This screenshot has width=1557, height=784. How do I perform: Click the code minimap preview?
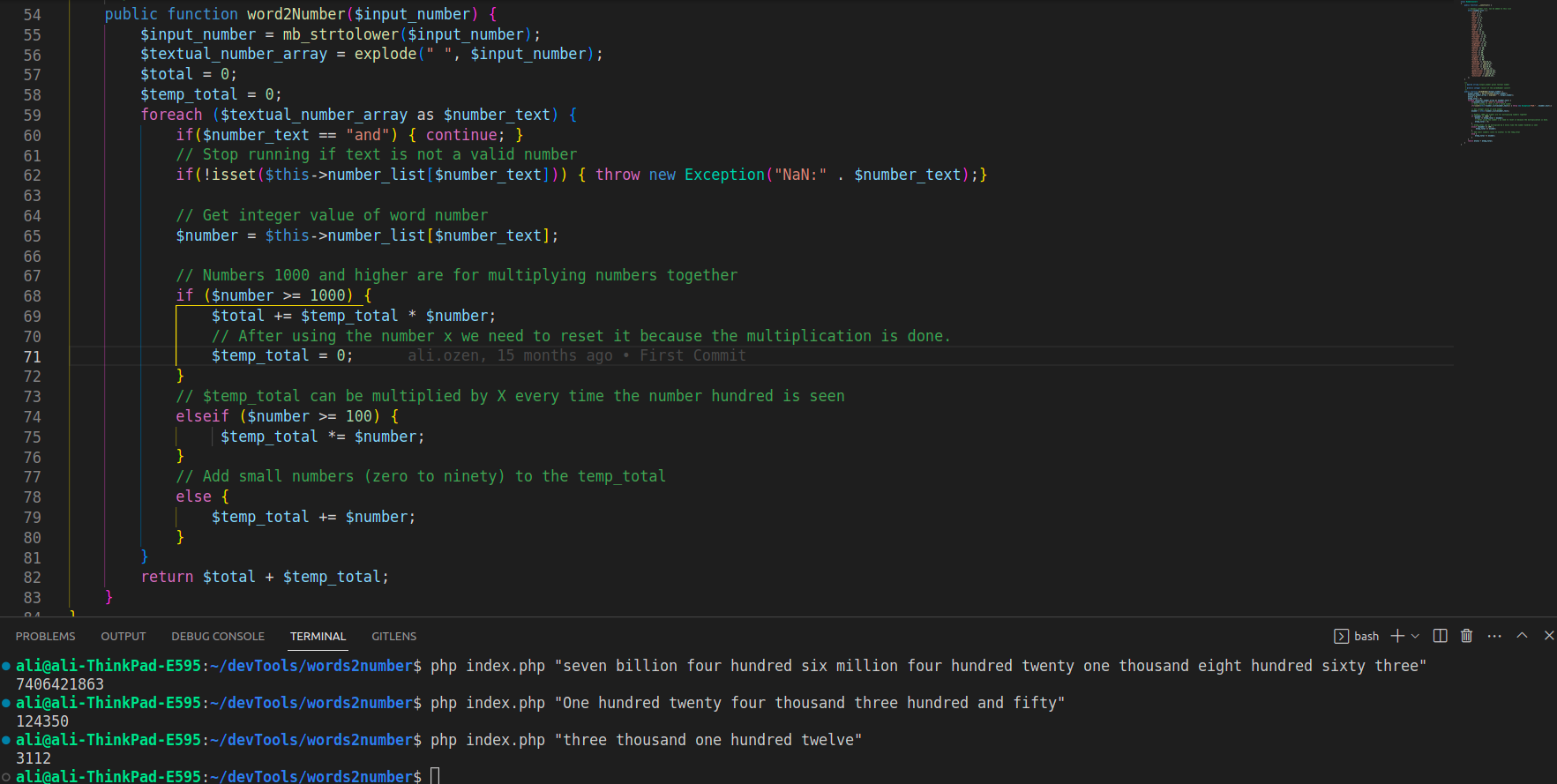[x=1504, y=72]
